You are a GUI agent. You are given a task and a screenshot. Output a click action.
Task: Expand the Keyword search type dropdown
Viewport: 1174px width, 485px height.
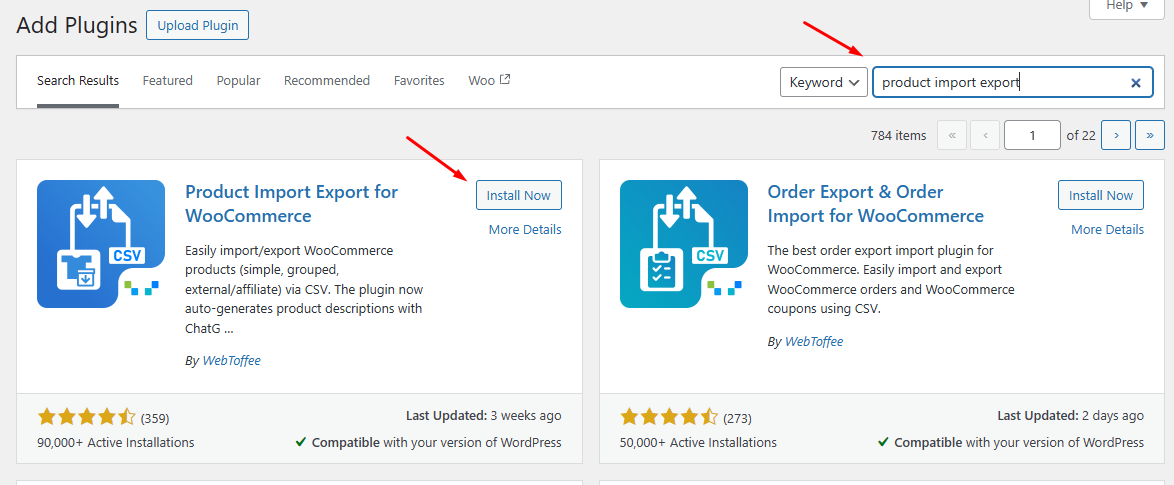(x=824, y=82)
